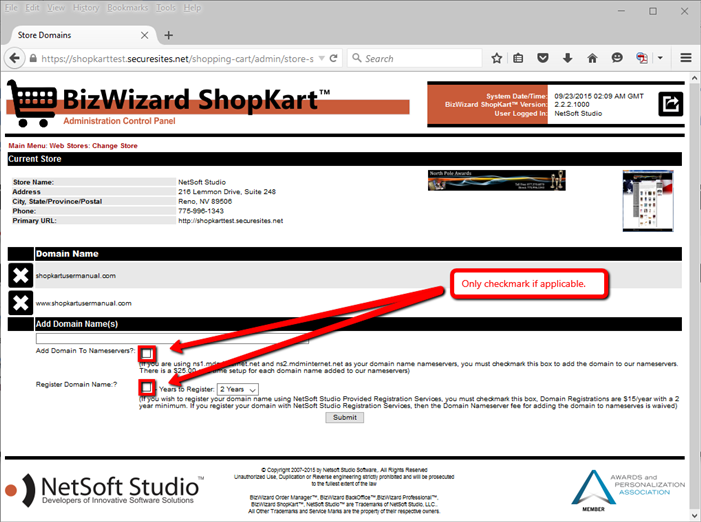Follow the Change Store breadcrumb link

[115, 146]
